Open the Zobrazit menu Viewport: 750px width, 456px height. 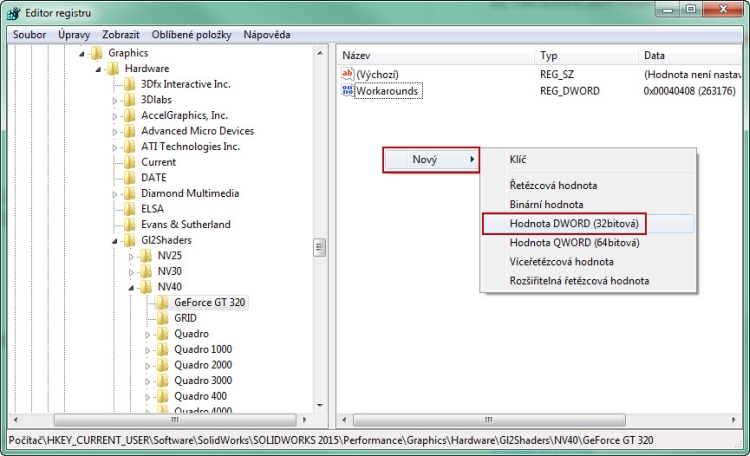(121, 34)
